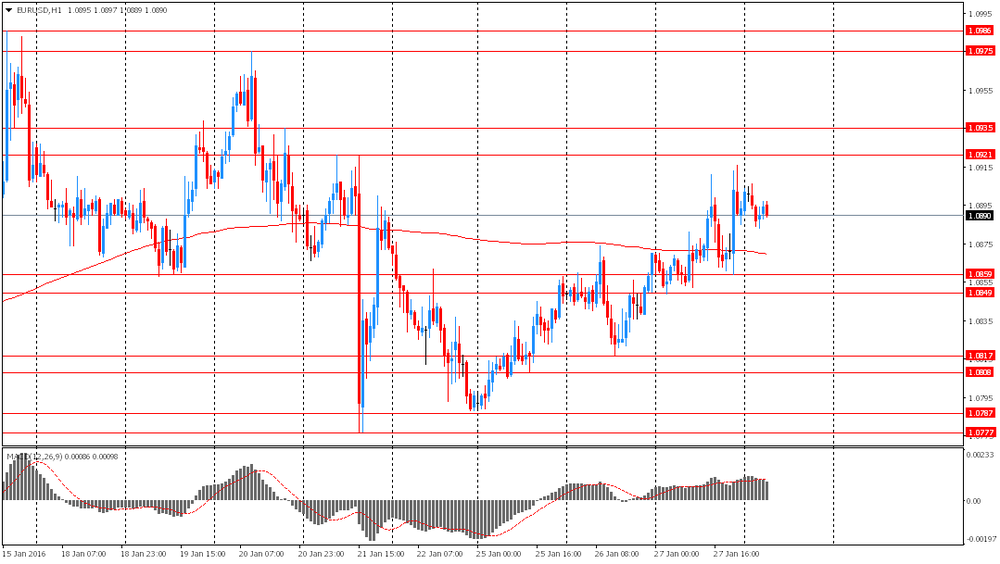The image size is (1000, 564).
Task: Click the 1.0955 price scale value
Action: pos(980,91)
